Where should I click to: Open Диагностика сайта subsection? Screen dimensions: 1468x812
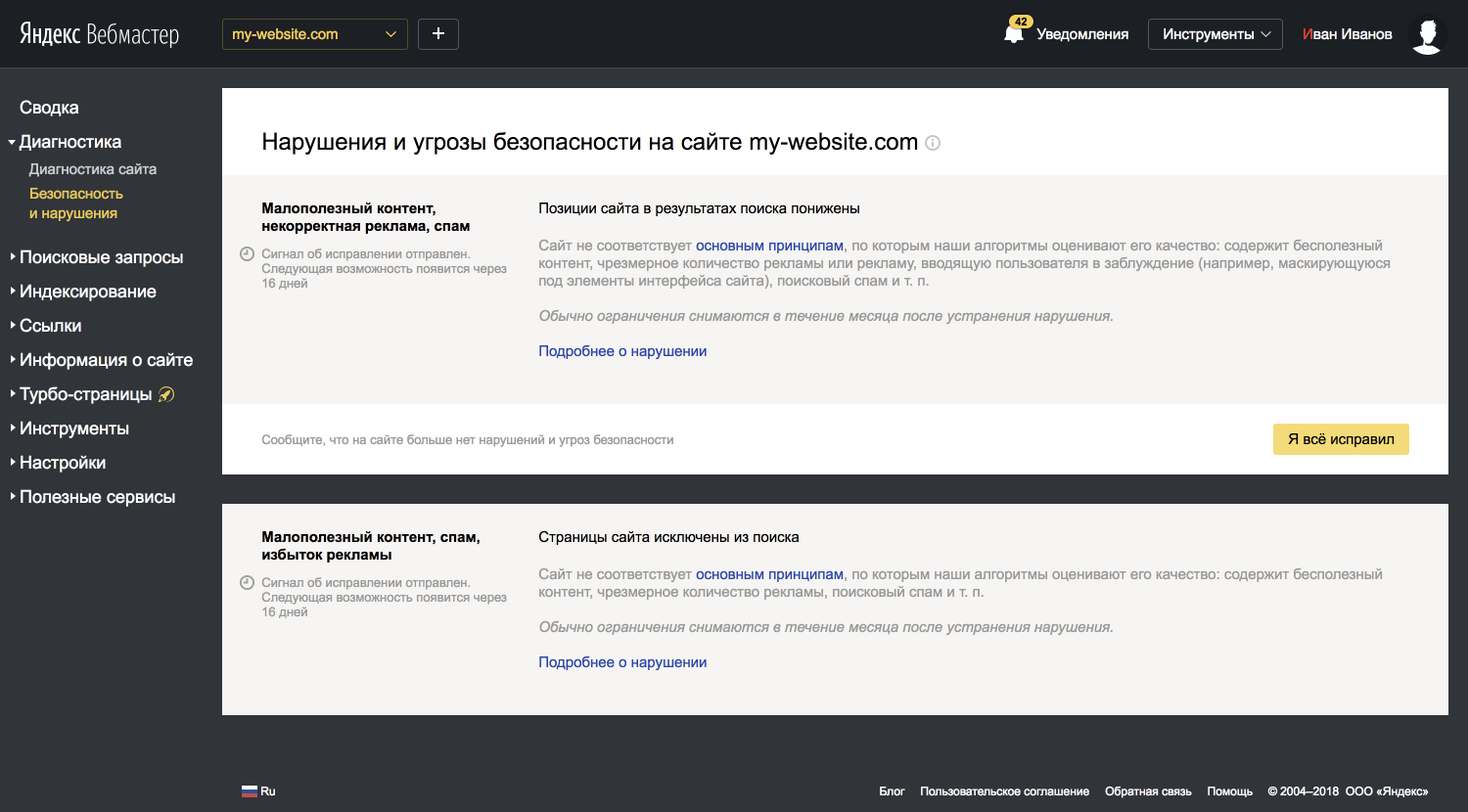[x=93, y=169]
